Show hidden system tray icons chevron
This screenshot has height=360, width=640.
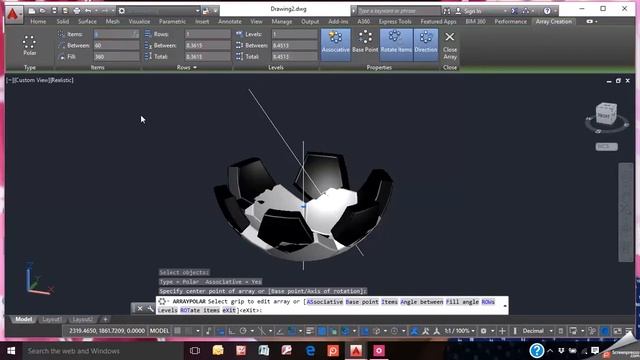pyautogui.click(x=550, y=351)
